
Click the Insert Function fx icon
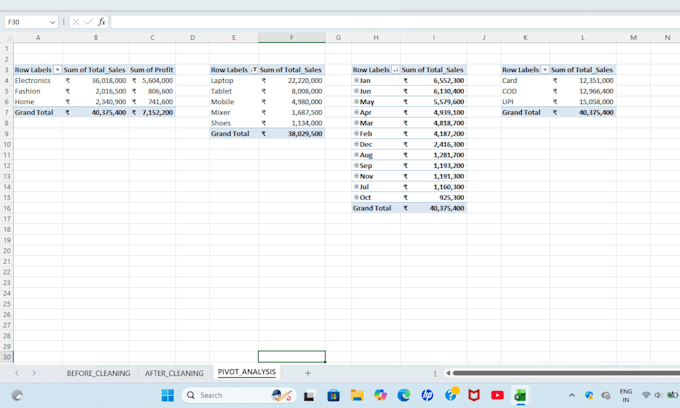101,22
